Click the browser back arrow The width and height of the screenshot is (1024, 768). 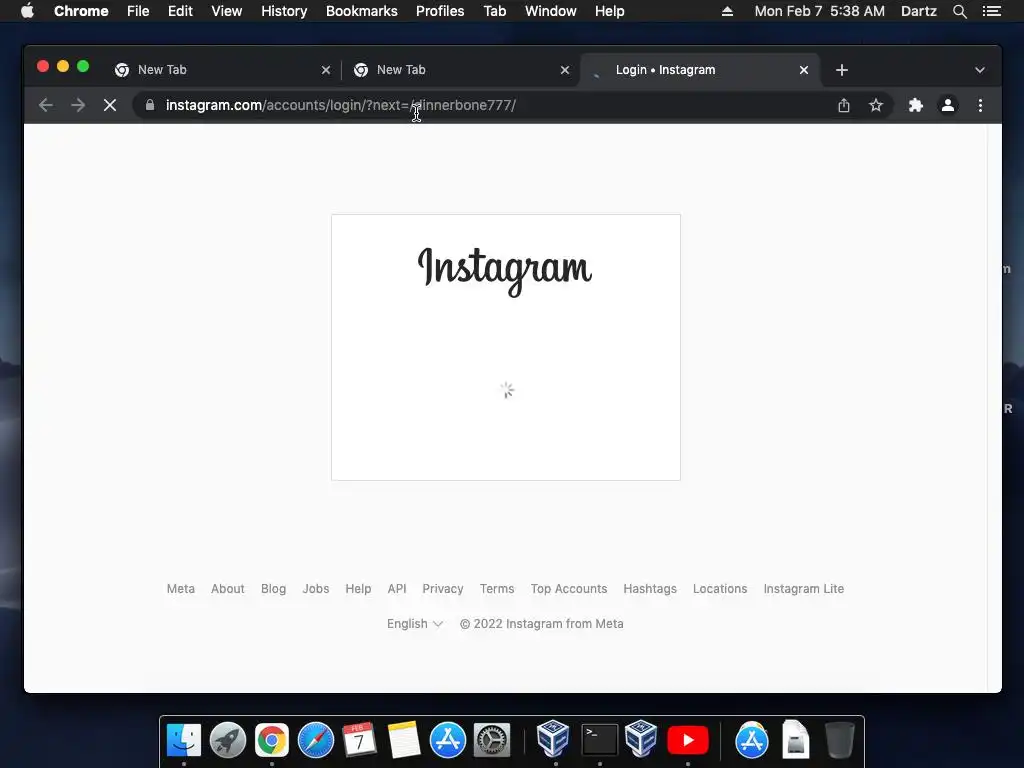(x=46, y=105)
